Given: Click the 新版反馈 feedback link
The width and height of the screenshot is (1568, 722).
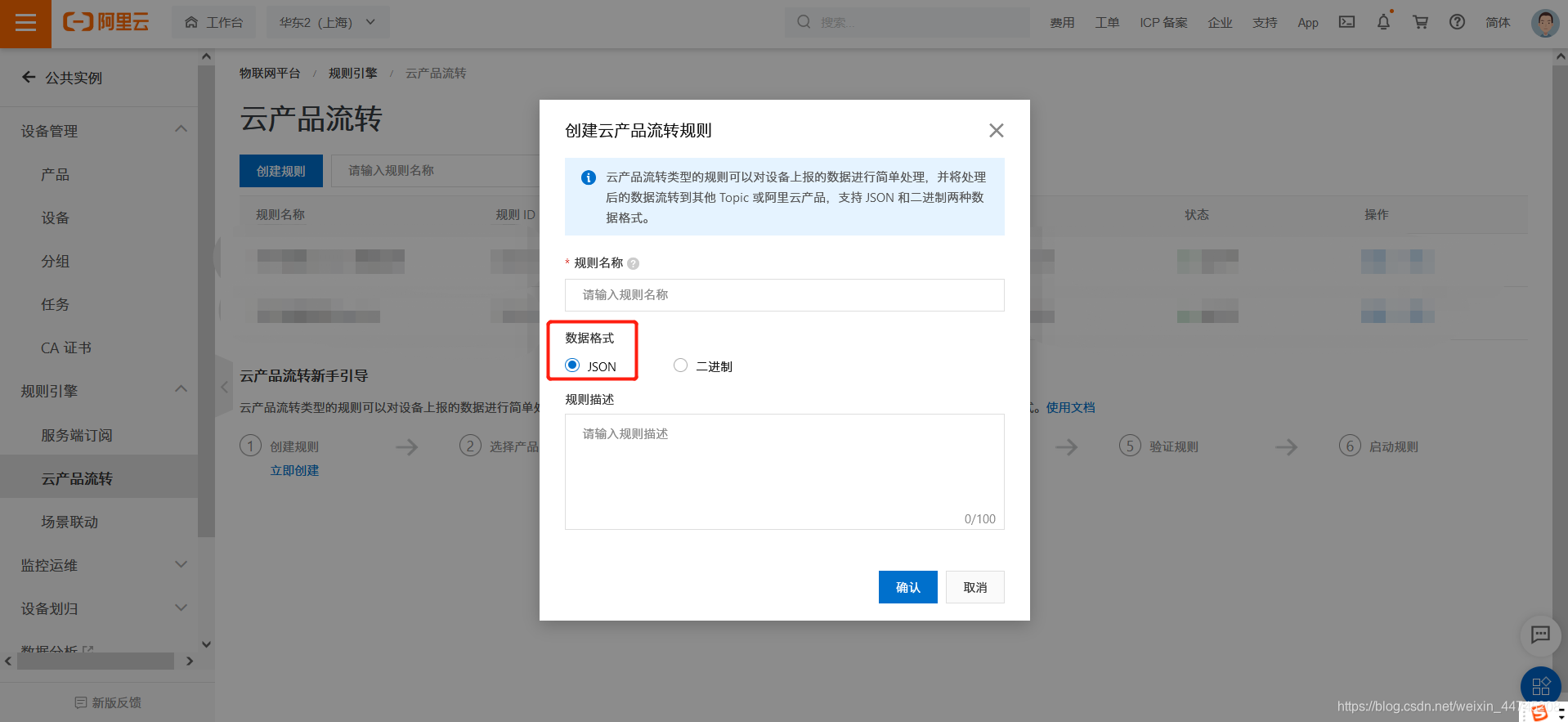Looking at the screenshot, I should (x=107, y=702).
